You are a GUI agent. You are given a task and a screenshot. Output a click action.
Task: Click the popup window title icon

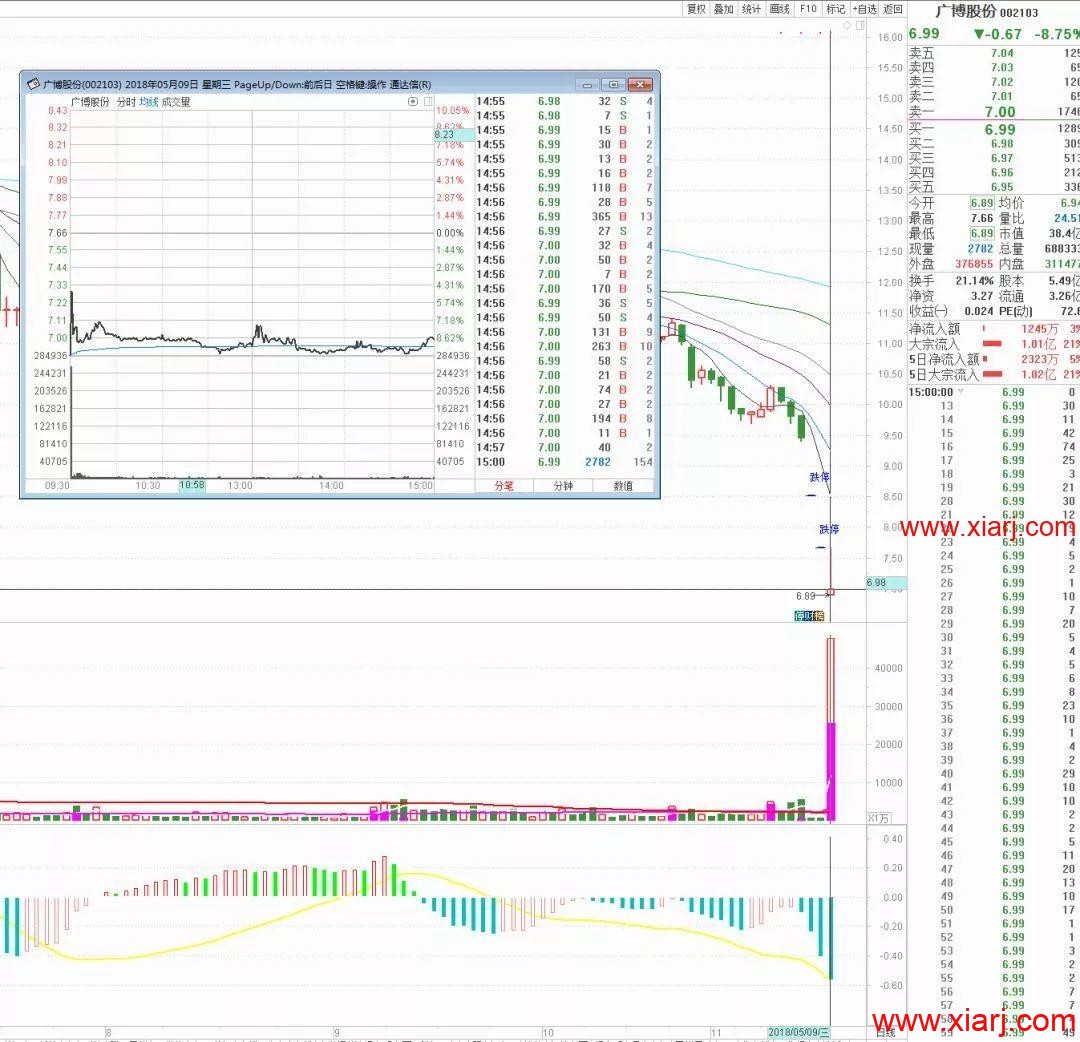32,85
